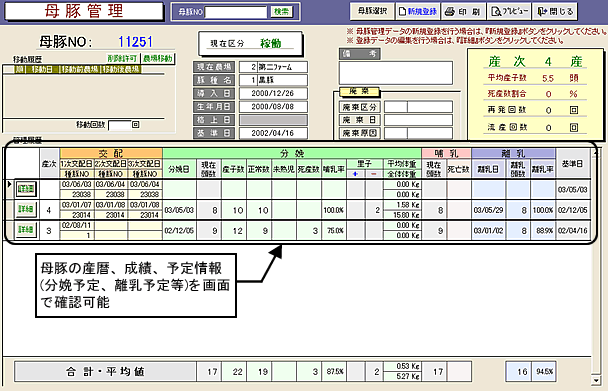608x391 pixels.
Task: Click the 備考 remarks text box
Action: pyautogui.click(x=396, y=73)
